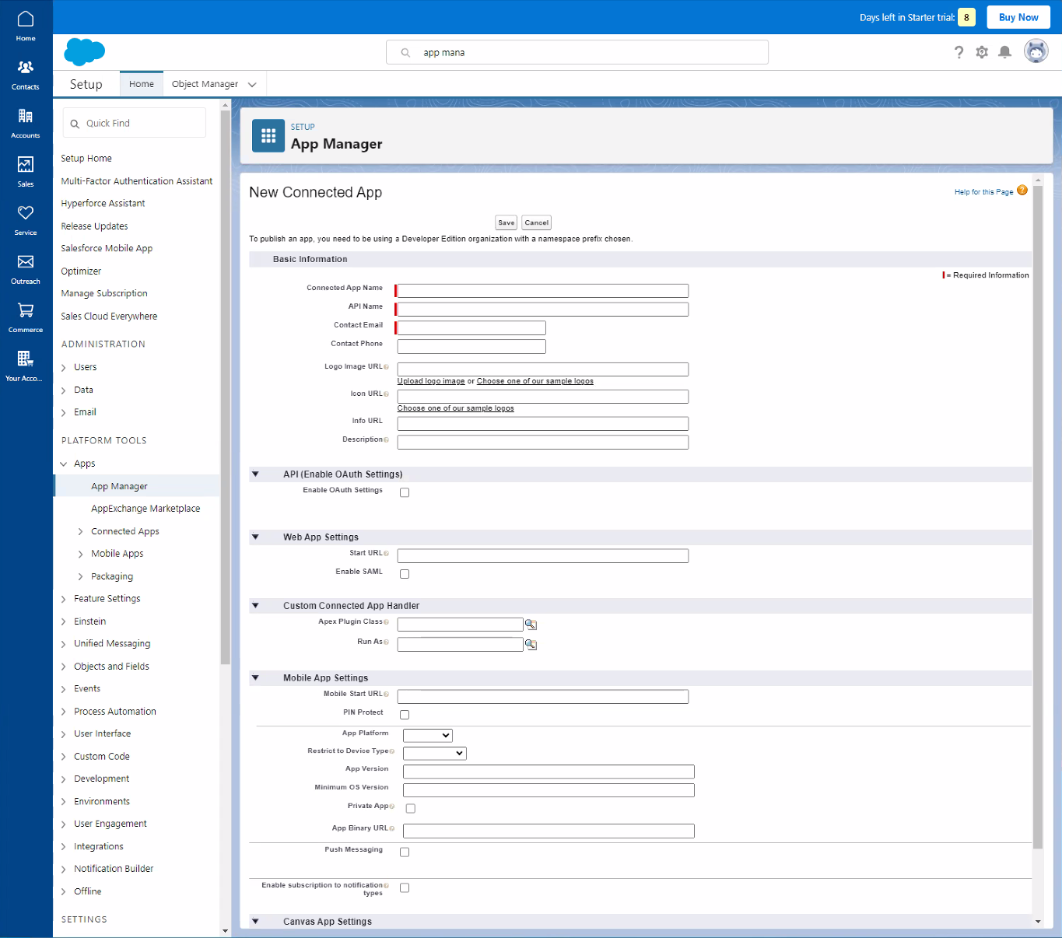This screenshot has height=938, width=1062.
Task: Click the Start URL info icon
Action: 386,553
